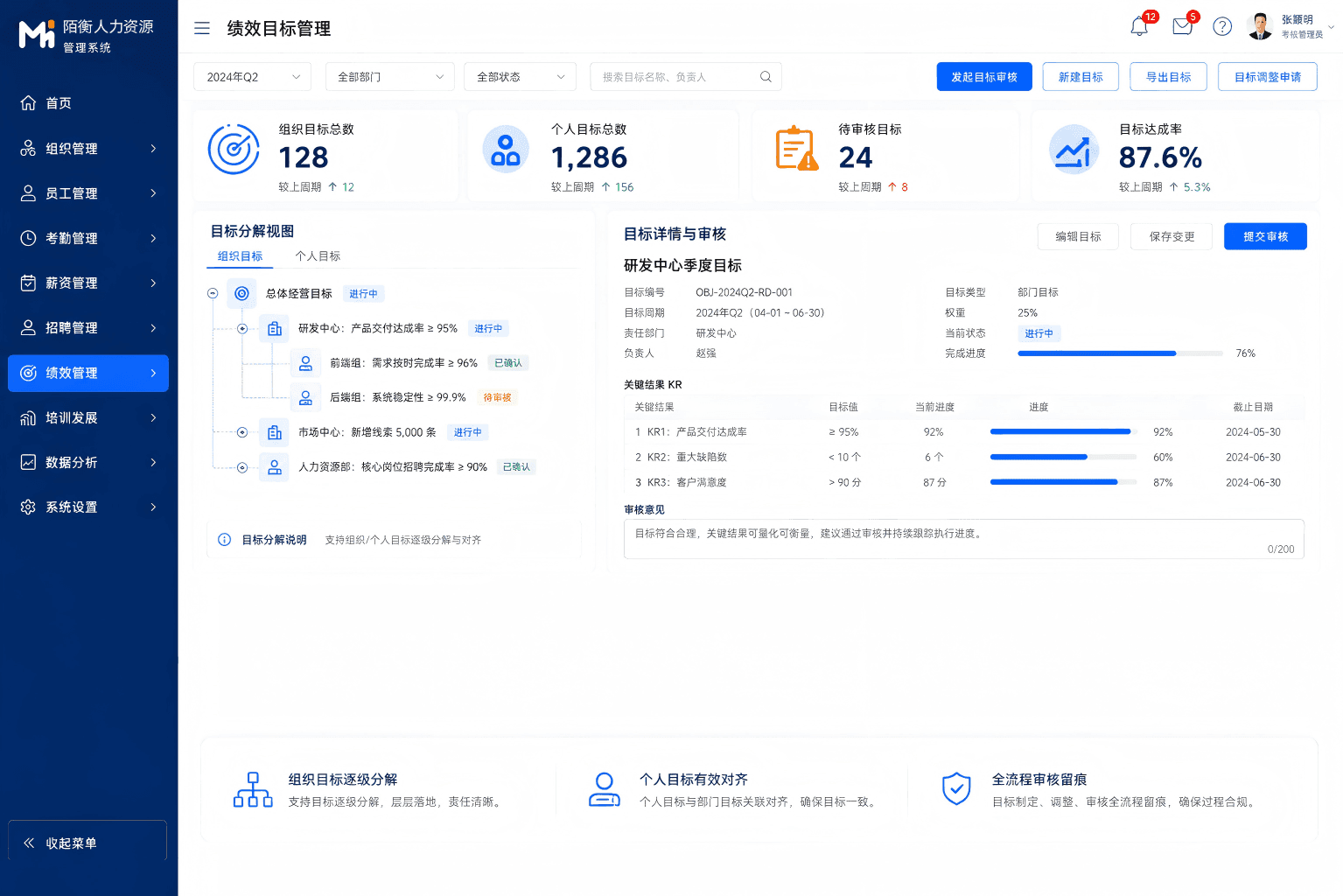Click 导出目标 button
This screenshot has width=1343, height=896.
click(1169, 77)
